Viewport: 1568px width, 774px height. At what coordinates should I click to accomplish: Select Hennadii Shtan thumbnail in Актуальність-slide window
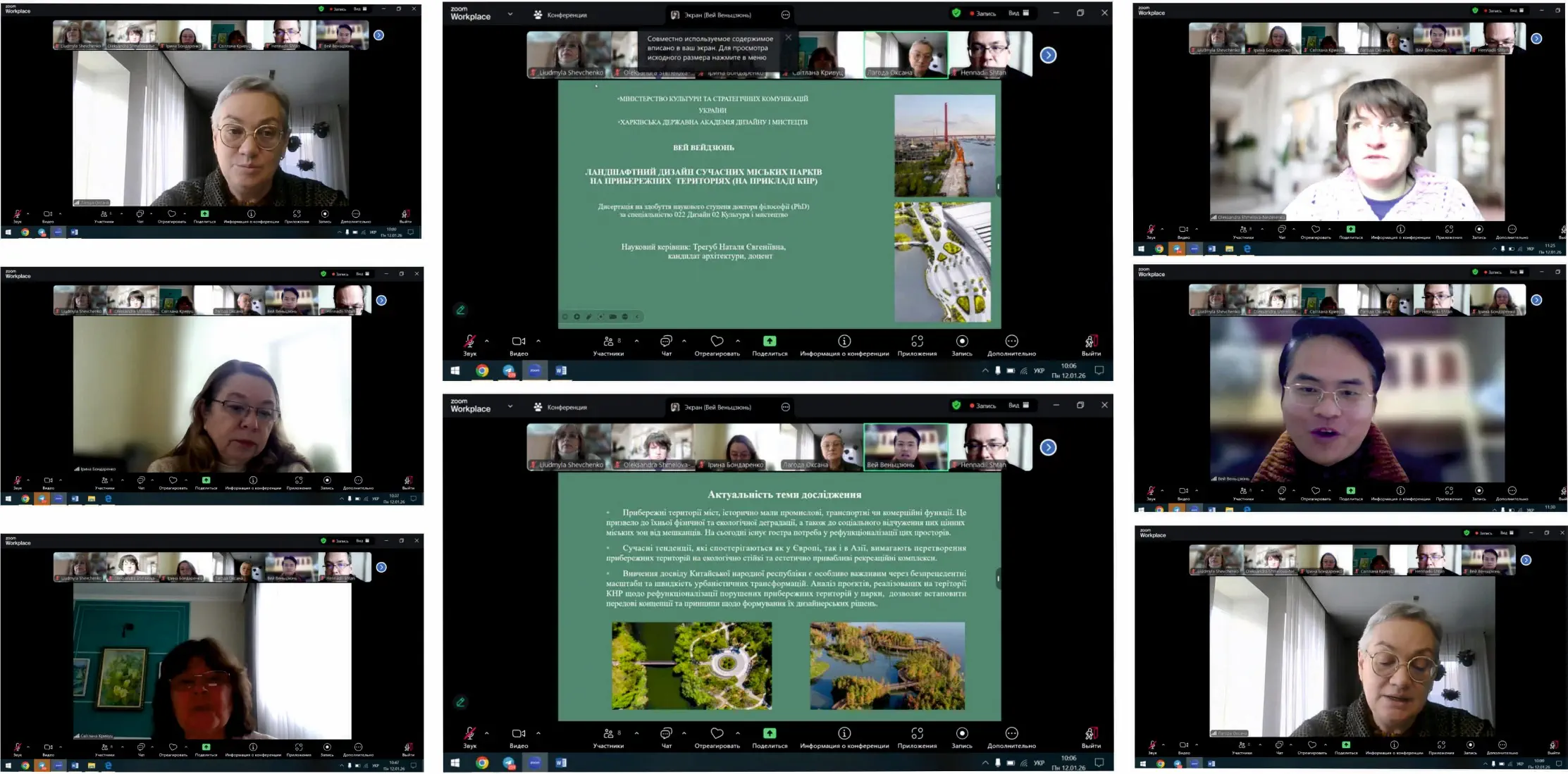click(989, 447)
